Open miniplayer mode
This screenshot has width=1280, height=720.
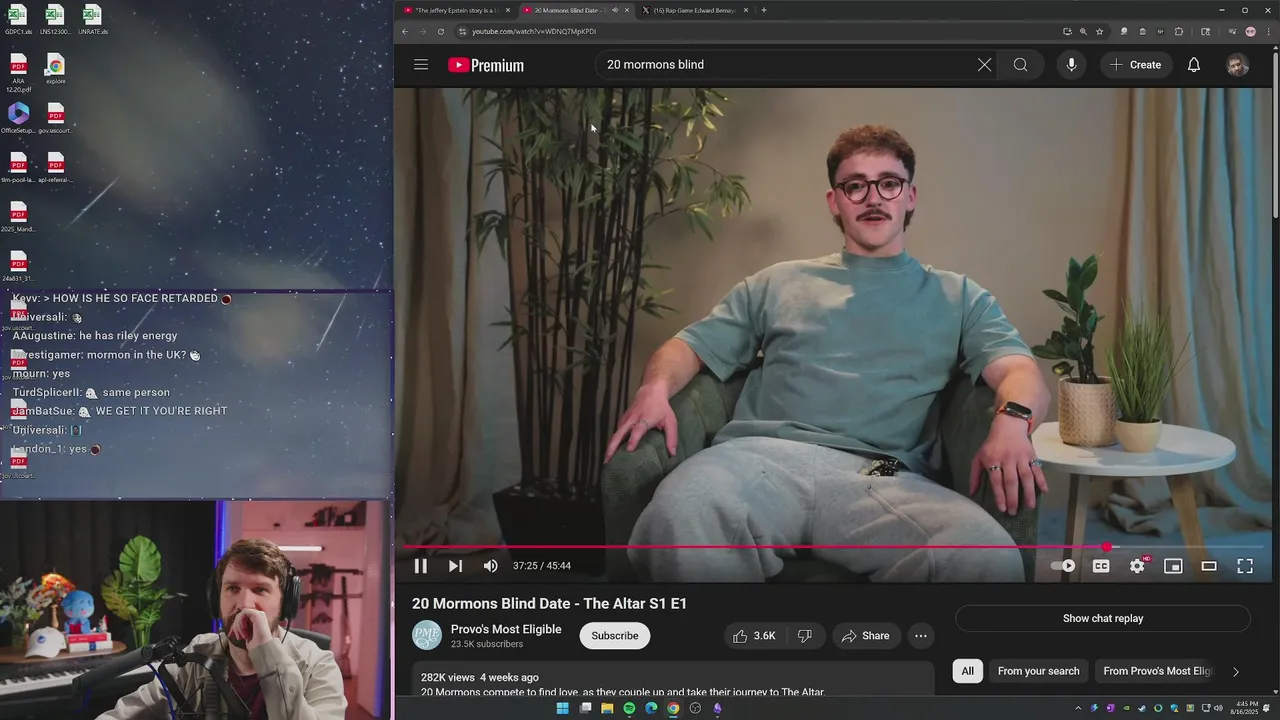coord(1173,566)
